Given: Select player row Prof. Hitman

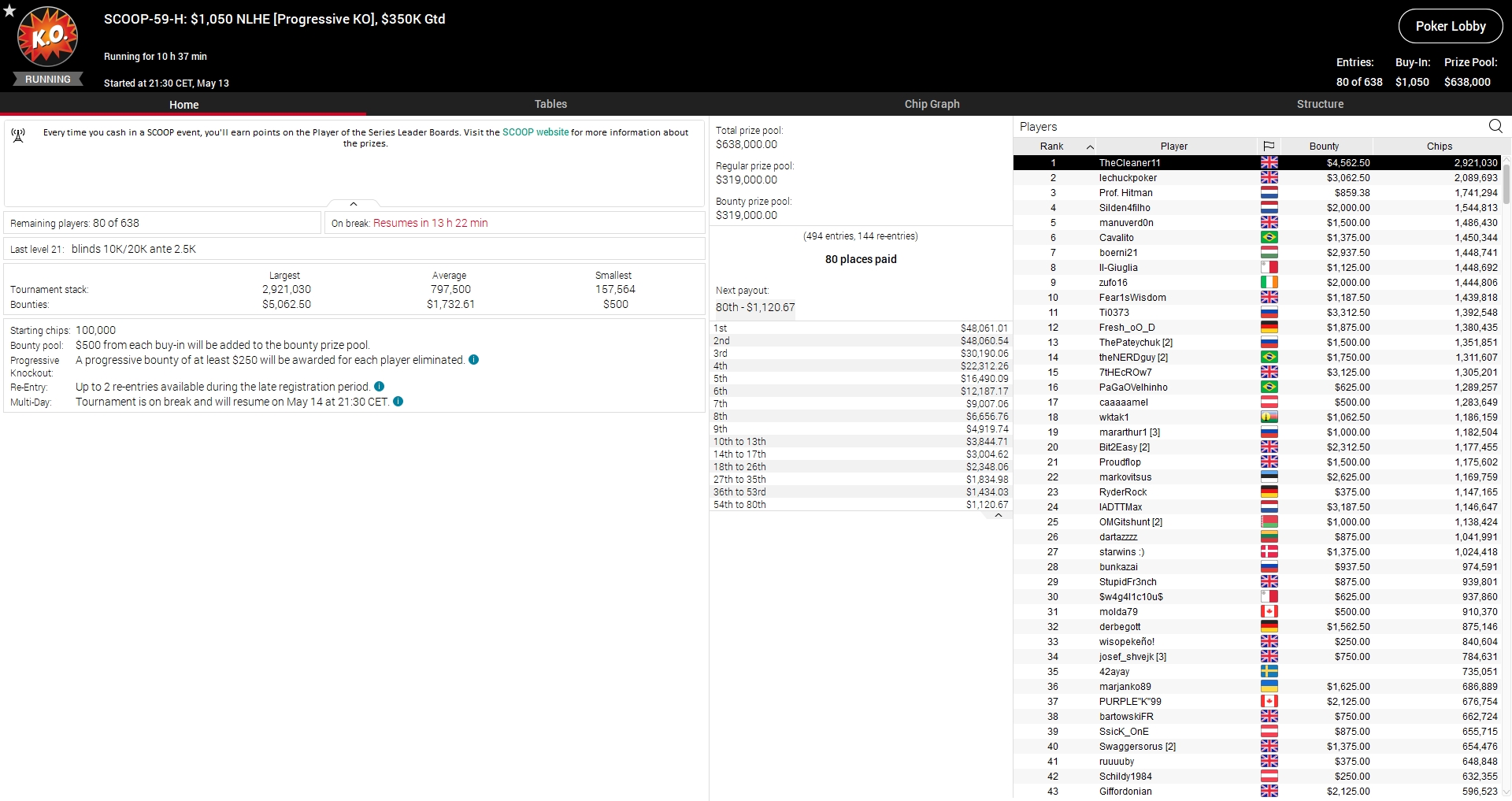Looking at the screenshot, I should click(x=1257, y=192).
